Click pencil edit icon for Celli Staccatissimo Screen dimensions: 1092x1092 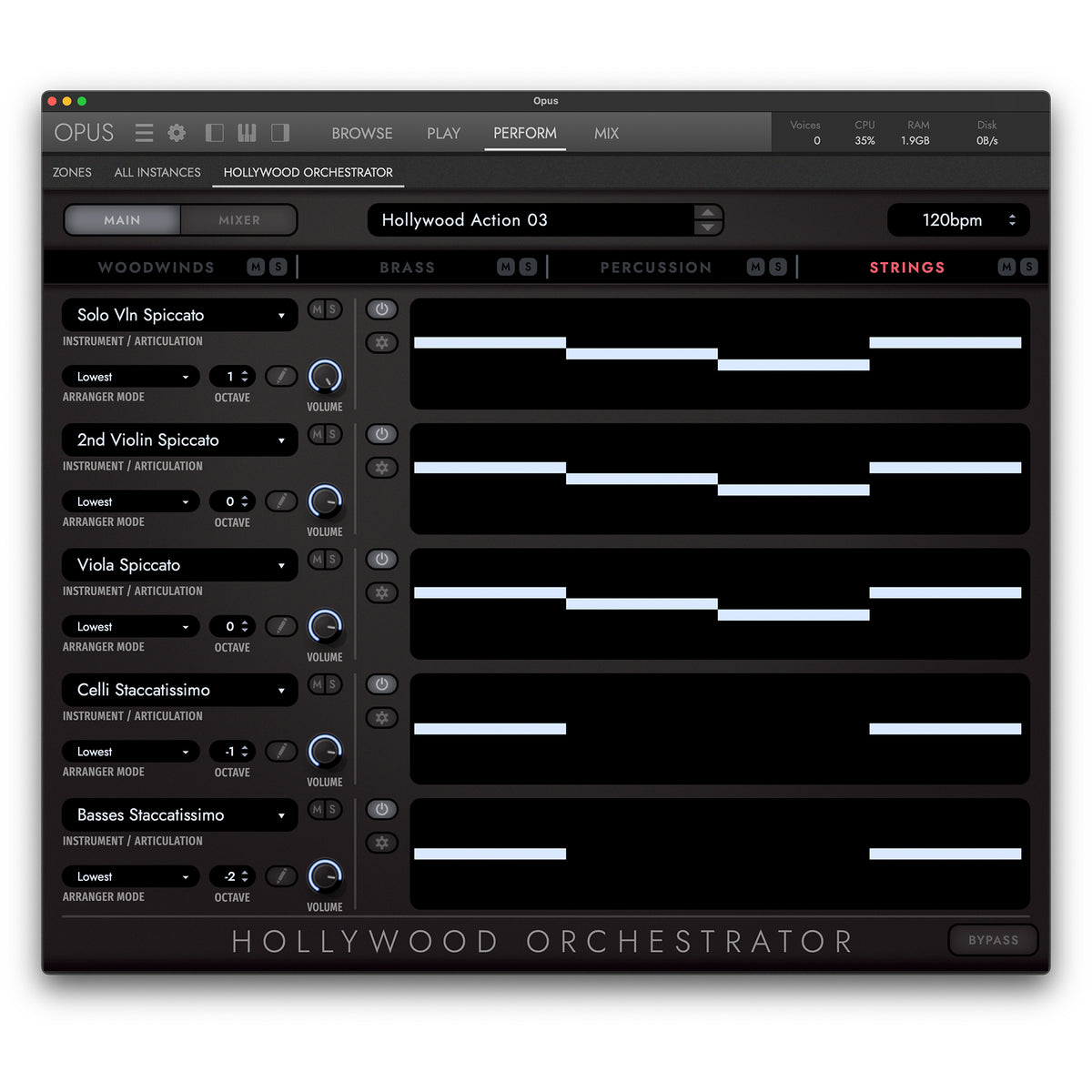pos(281,751)
